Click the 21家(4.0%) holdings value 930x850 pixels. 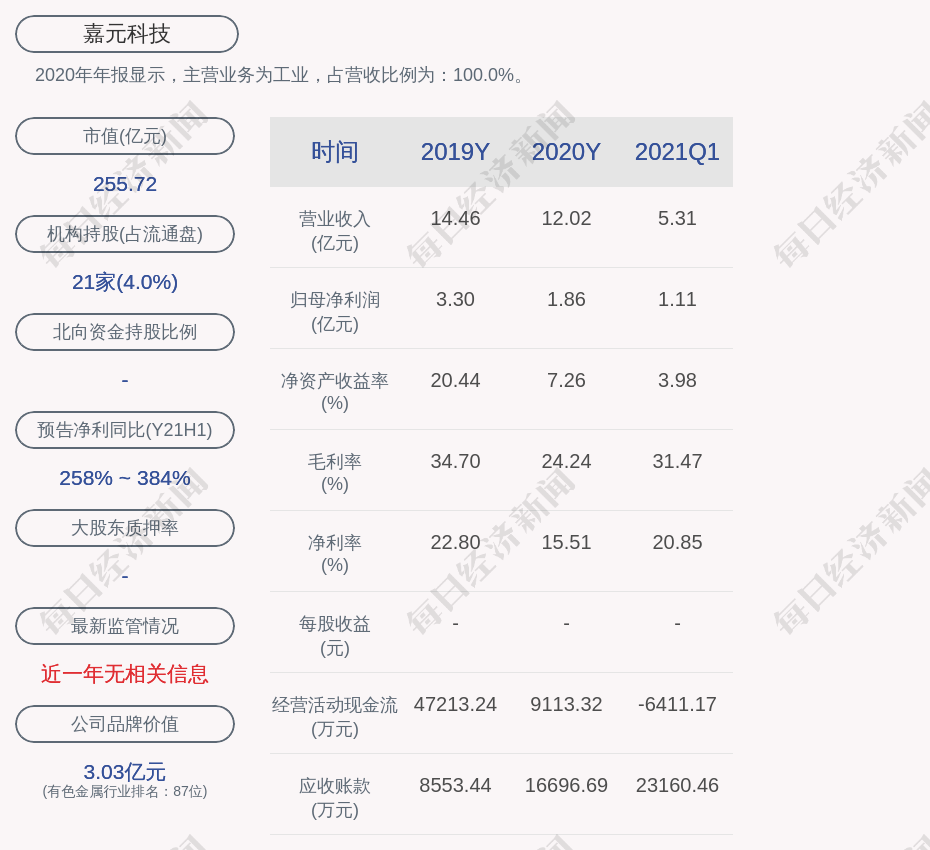125,282
